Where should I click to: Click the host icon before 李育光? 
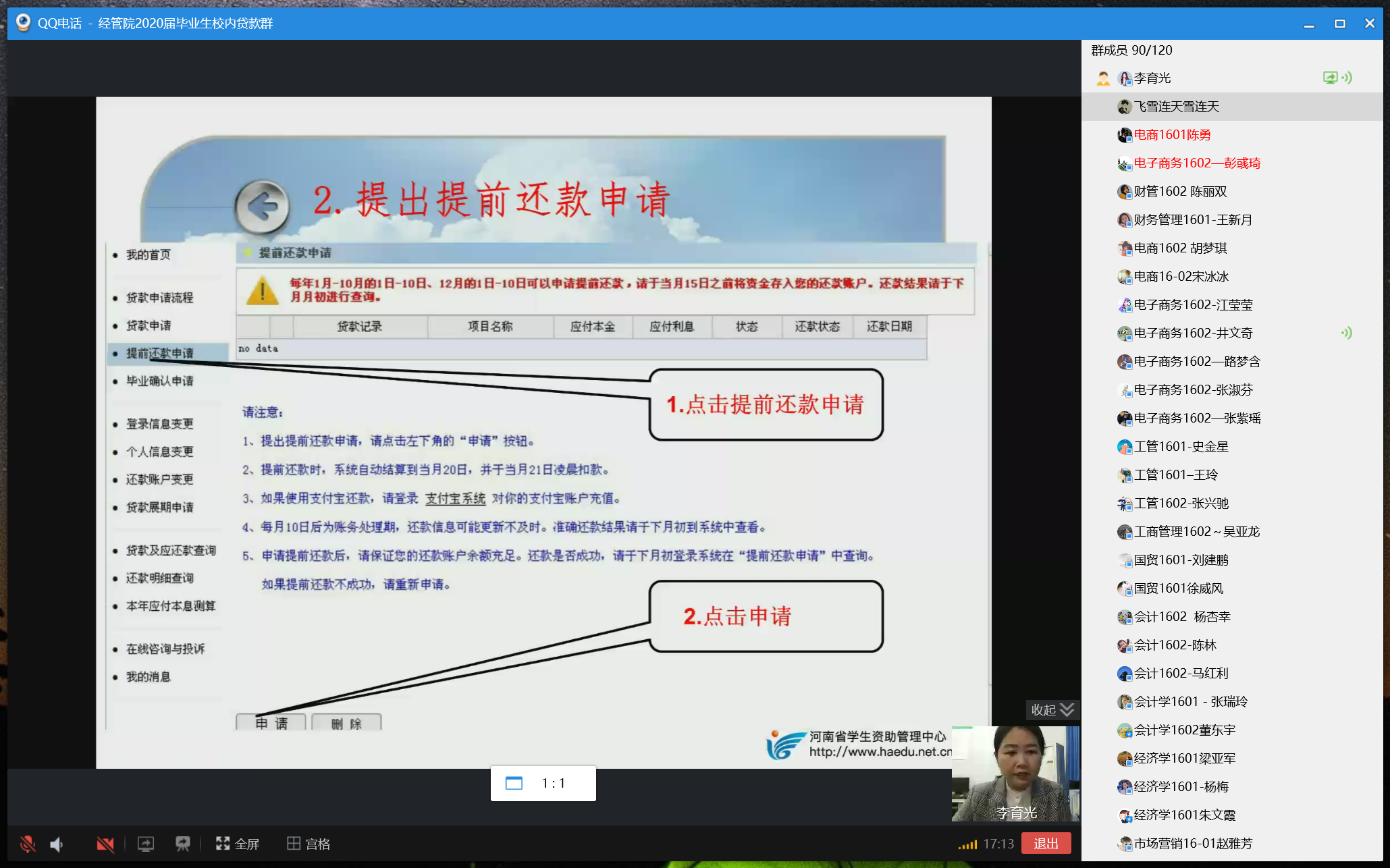coord(1103,78)
